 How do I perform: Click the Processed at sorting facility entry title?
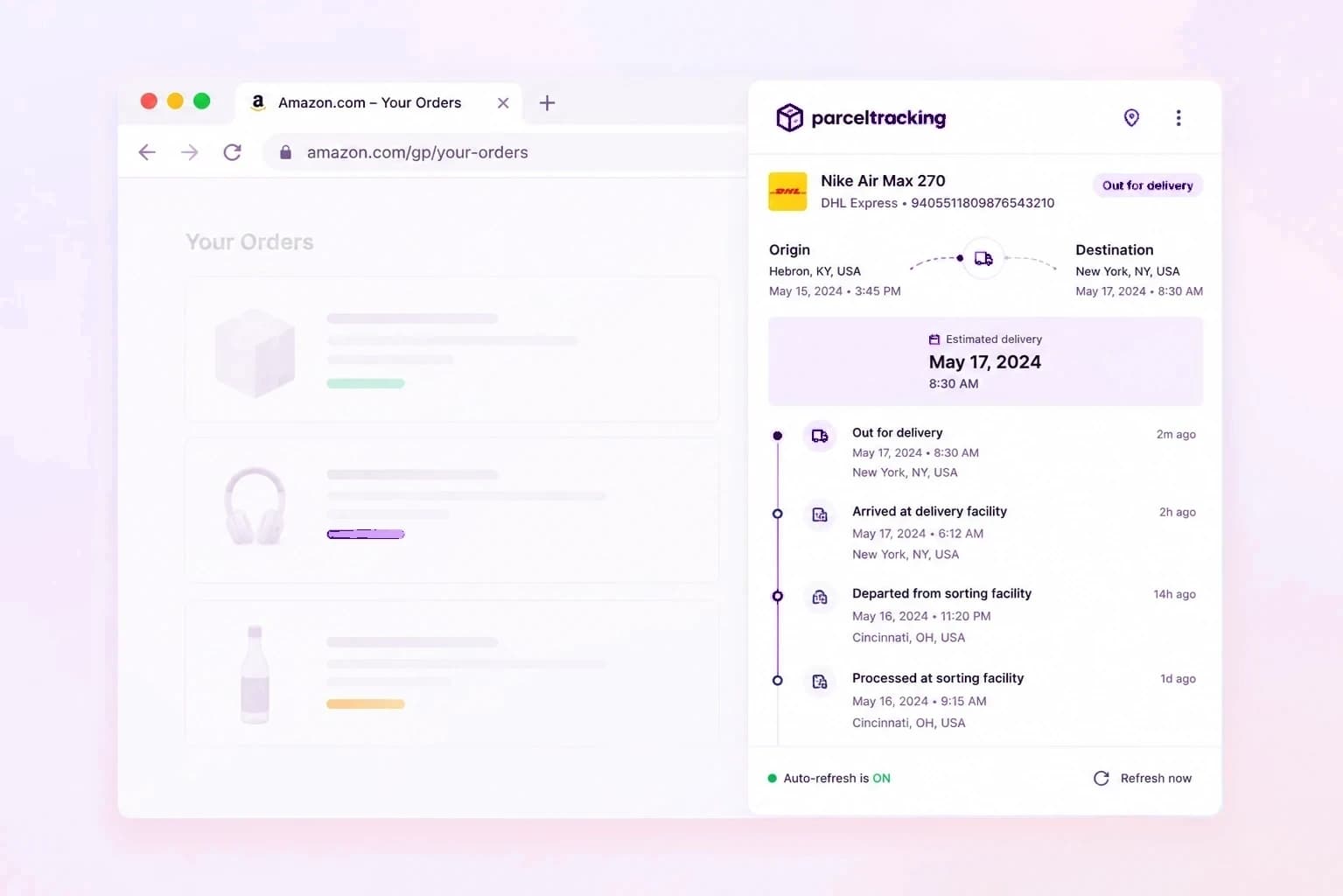pyautogui.click(x=938, y=678)
